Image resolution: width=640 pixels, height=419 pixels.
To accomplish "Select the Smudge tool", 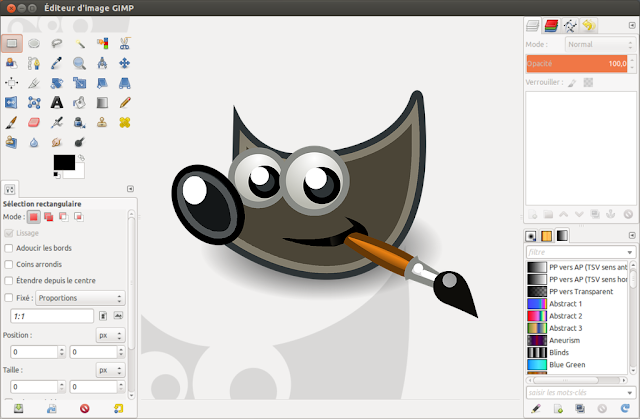I will point(57,142).
